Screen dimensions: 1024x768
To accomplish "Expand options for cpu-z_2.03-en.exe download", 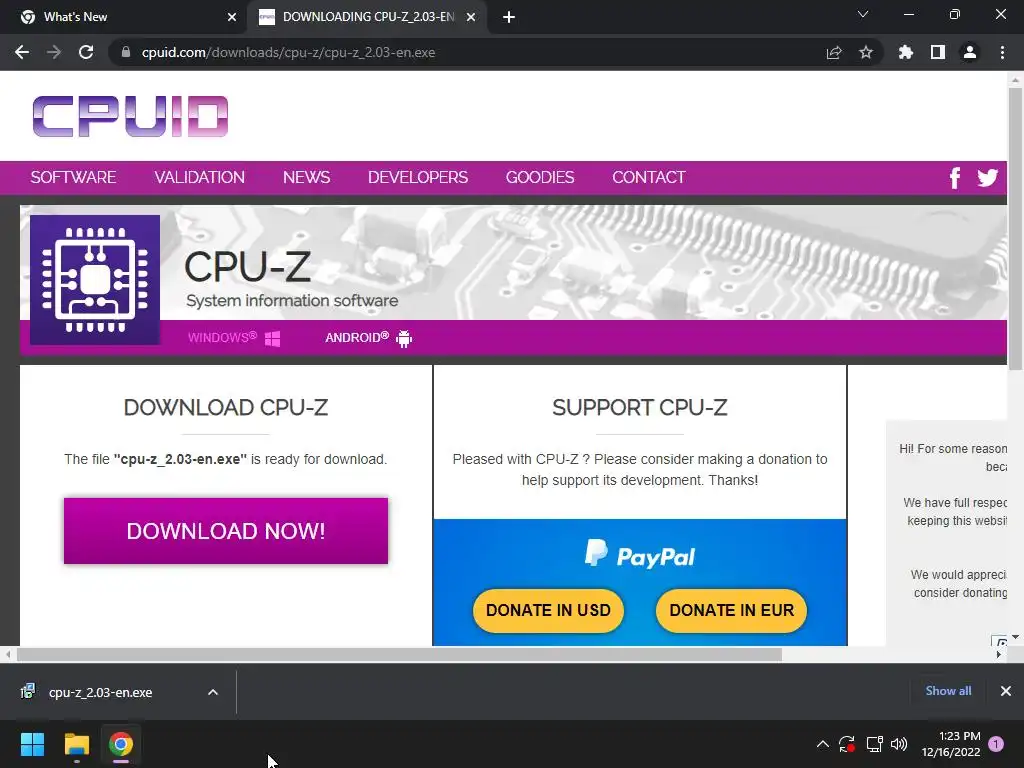I will tap(213, 692).
